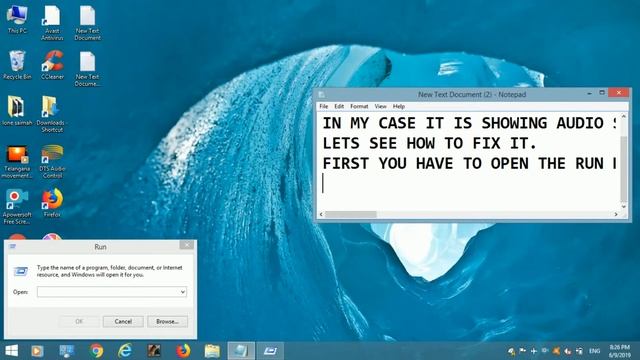Launch Firefox from the taskbar

(183, 351)
